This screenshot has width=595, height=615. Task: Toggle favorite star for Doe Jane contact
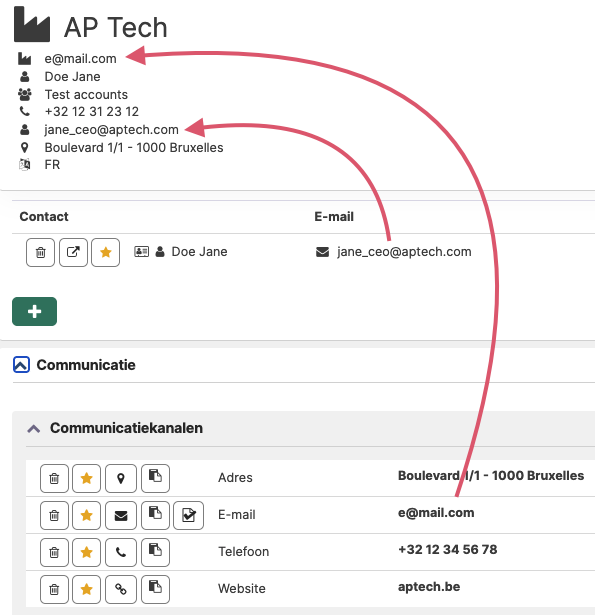tap(106, 253)
